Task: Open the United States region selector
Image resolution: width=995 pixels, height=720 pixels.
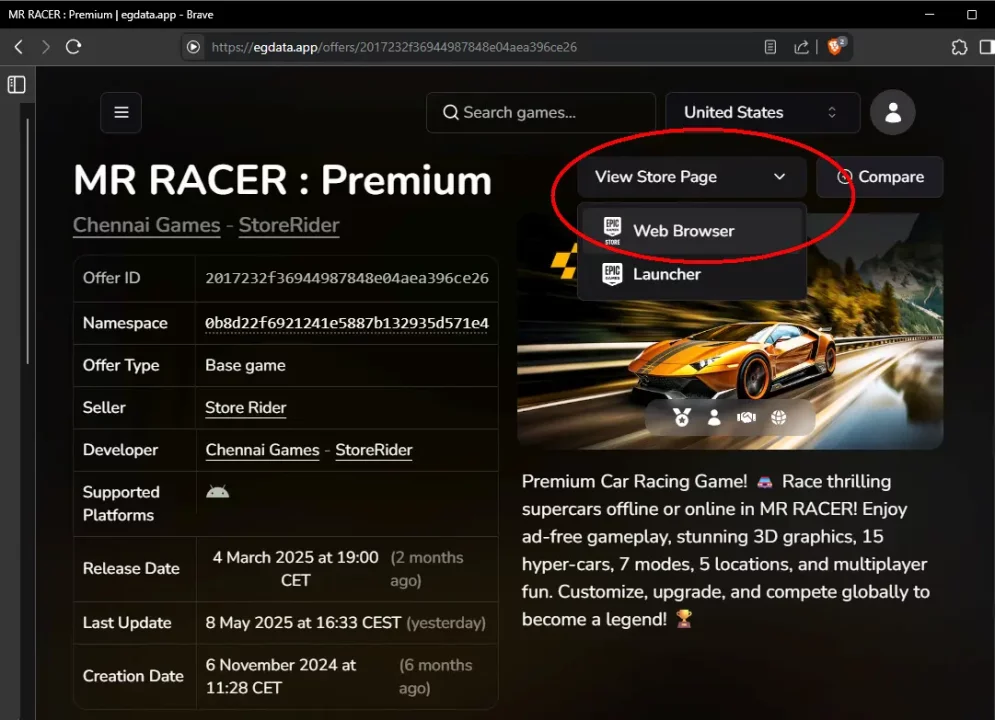Action: (x=761, y=112)
